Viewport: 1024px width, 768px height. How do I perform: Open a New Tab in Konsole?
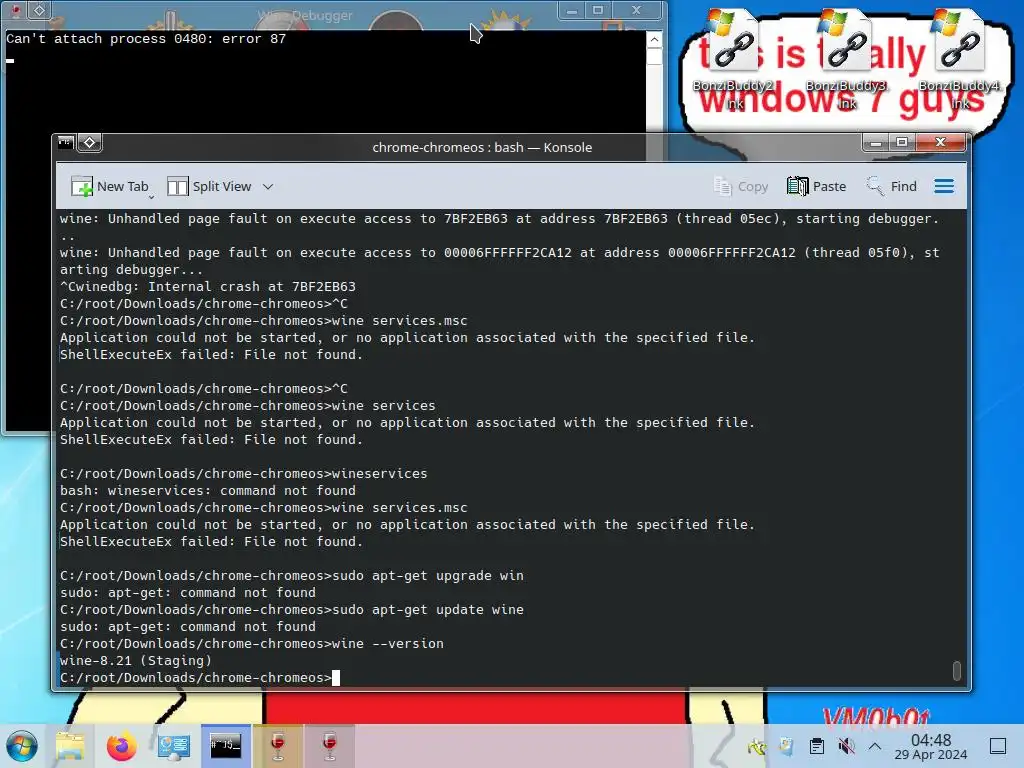point(110,187)
